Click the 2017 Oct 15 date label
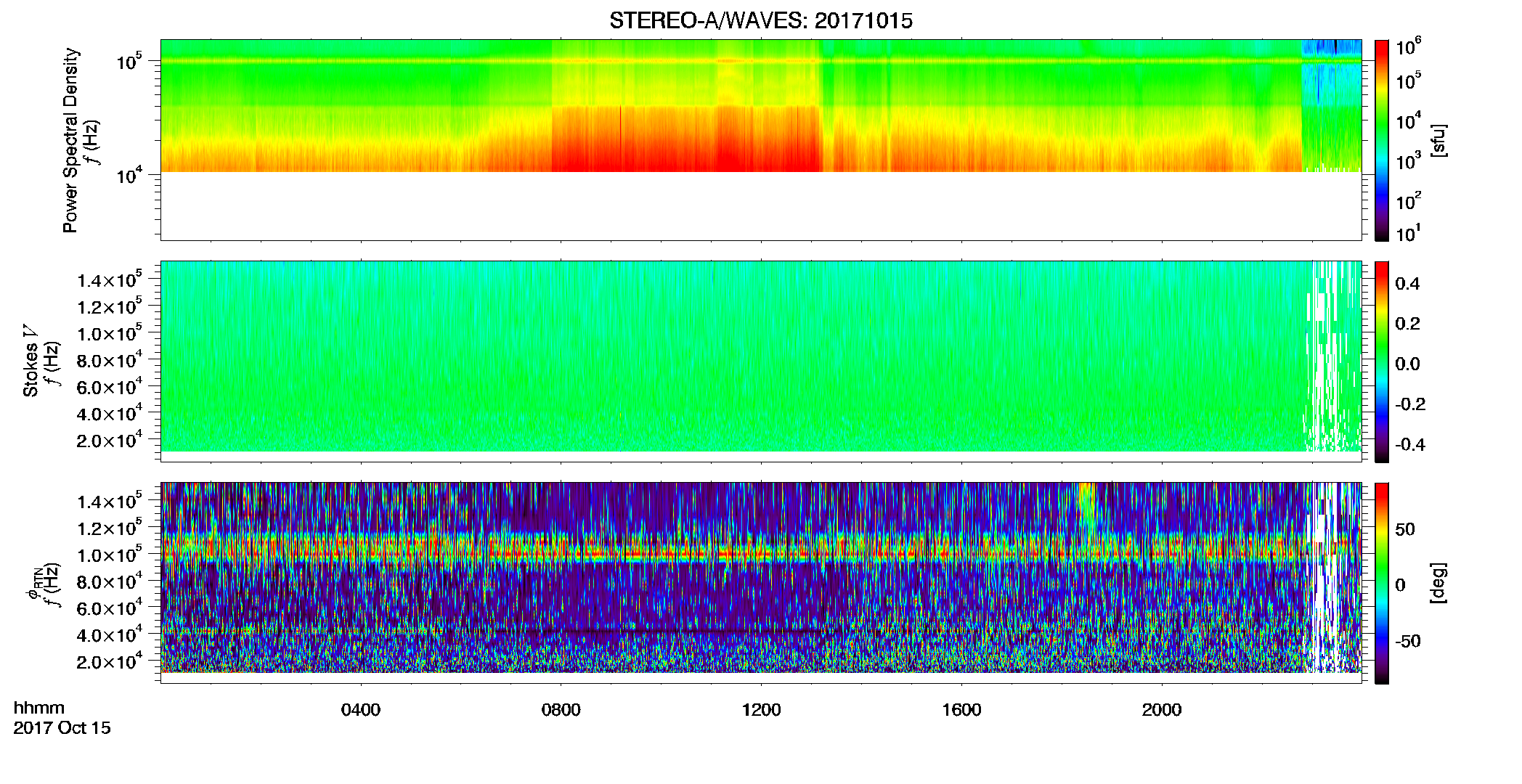Screen dimensions: 1522x784 click(x=62, y=727)
